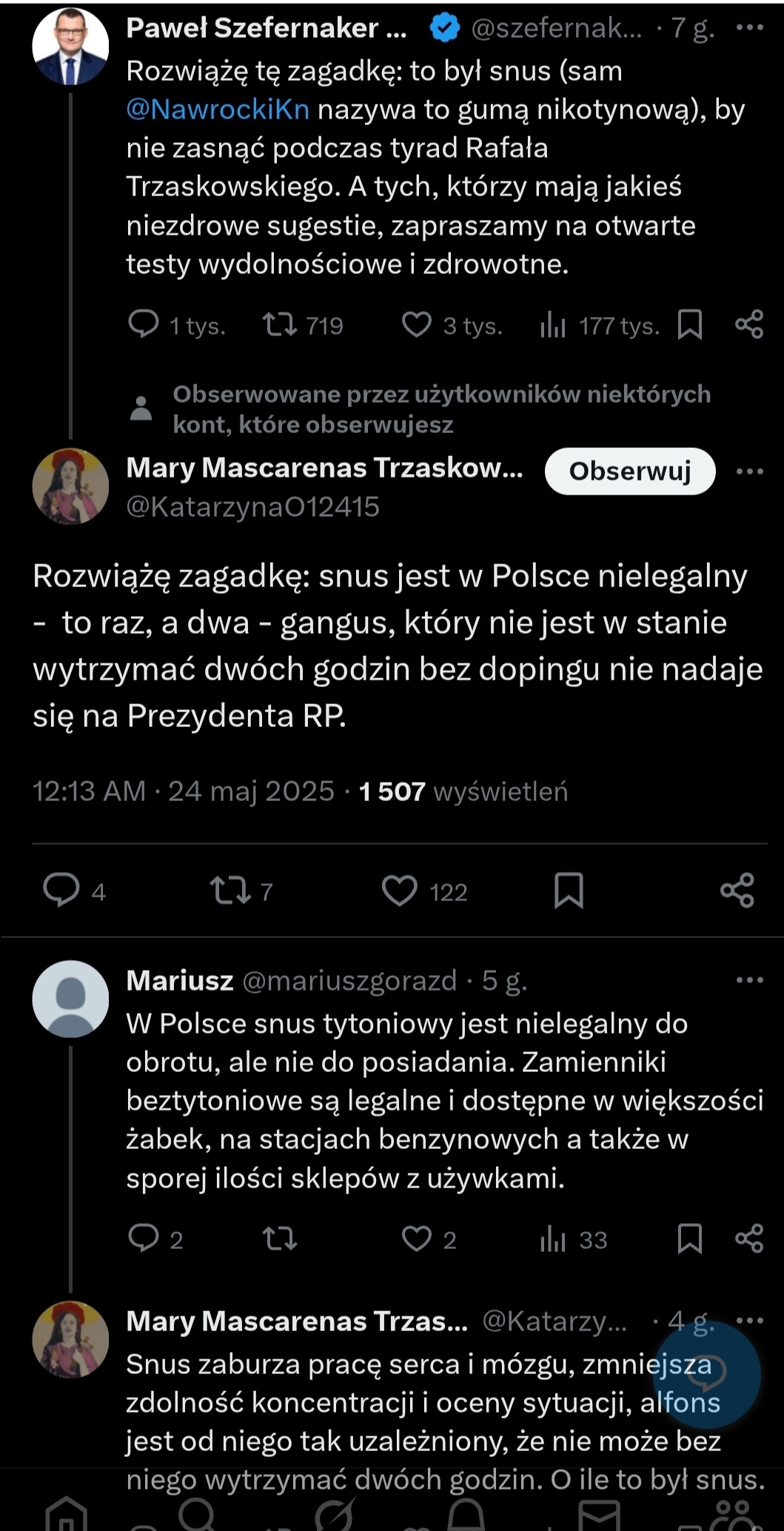Click the Obserwuj button
This screenshot has width=784, height=1531.
(x=630, y=471)
